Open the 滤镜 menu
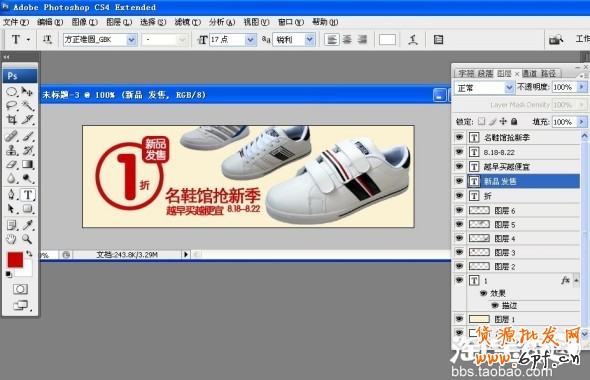 (187, 22)
